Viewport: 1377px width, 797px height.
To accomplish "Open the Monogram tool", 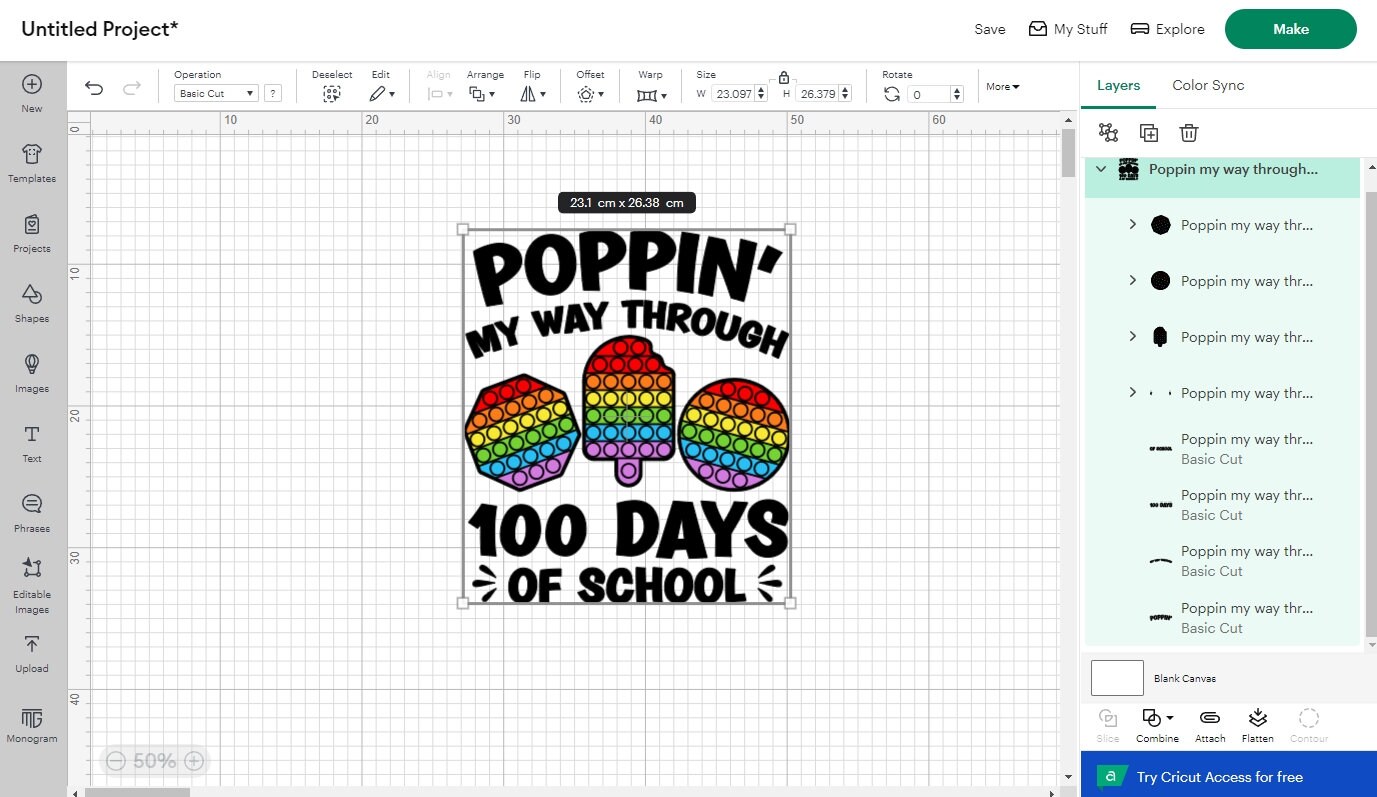I will (x=31, y=724).
